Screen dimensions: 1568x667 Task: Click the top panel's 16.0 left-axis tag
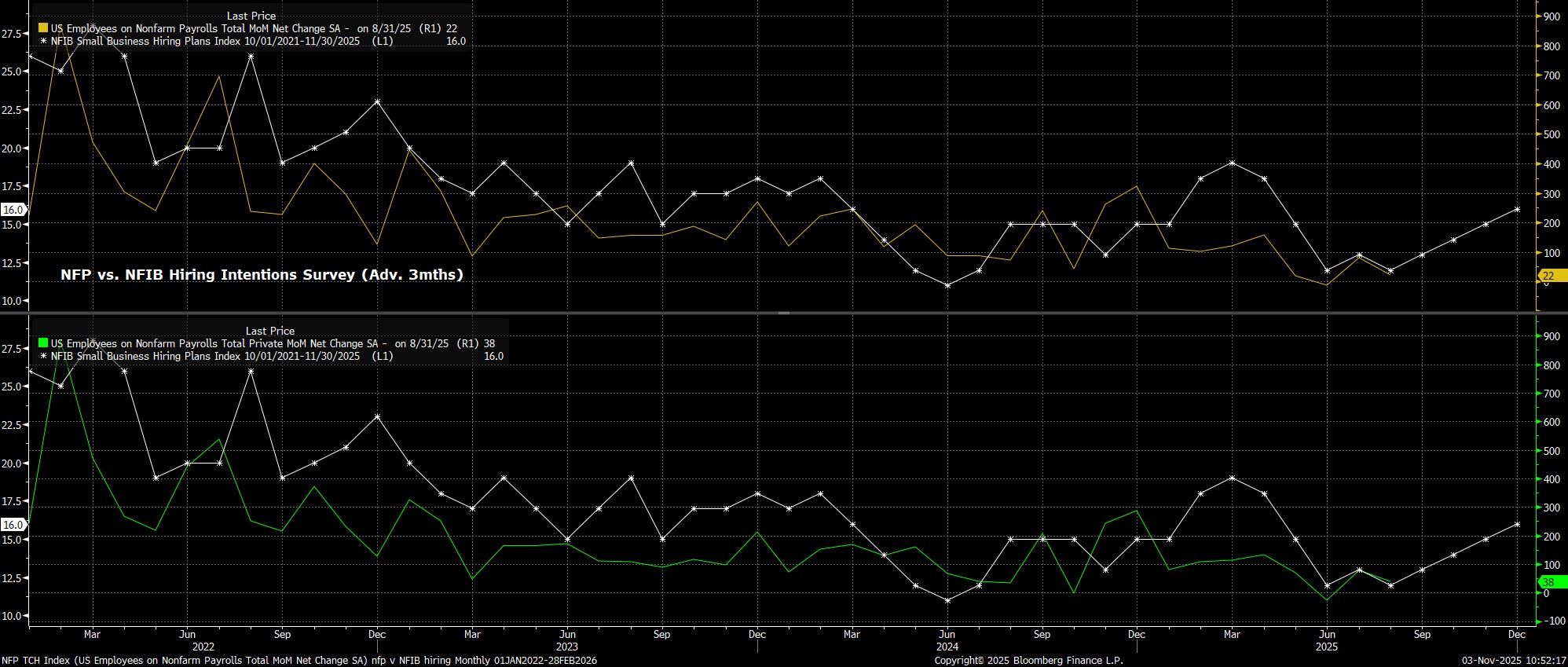click(x=13, y=210)
